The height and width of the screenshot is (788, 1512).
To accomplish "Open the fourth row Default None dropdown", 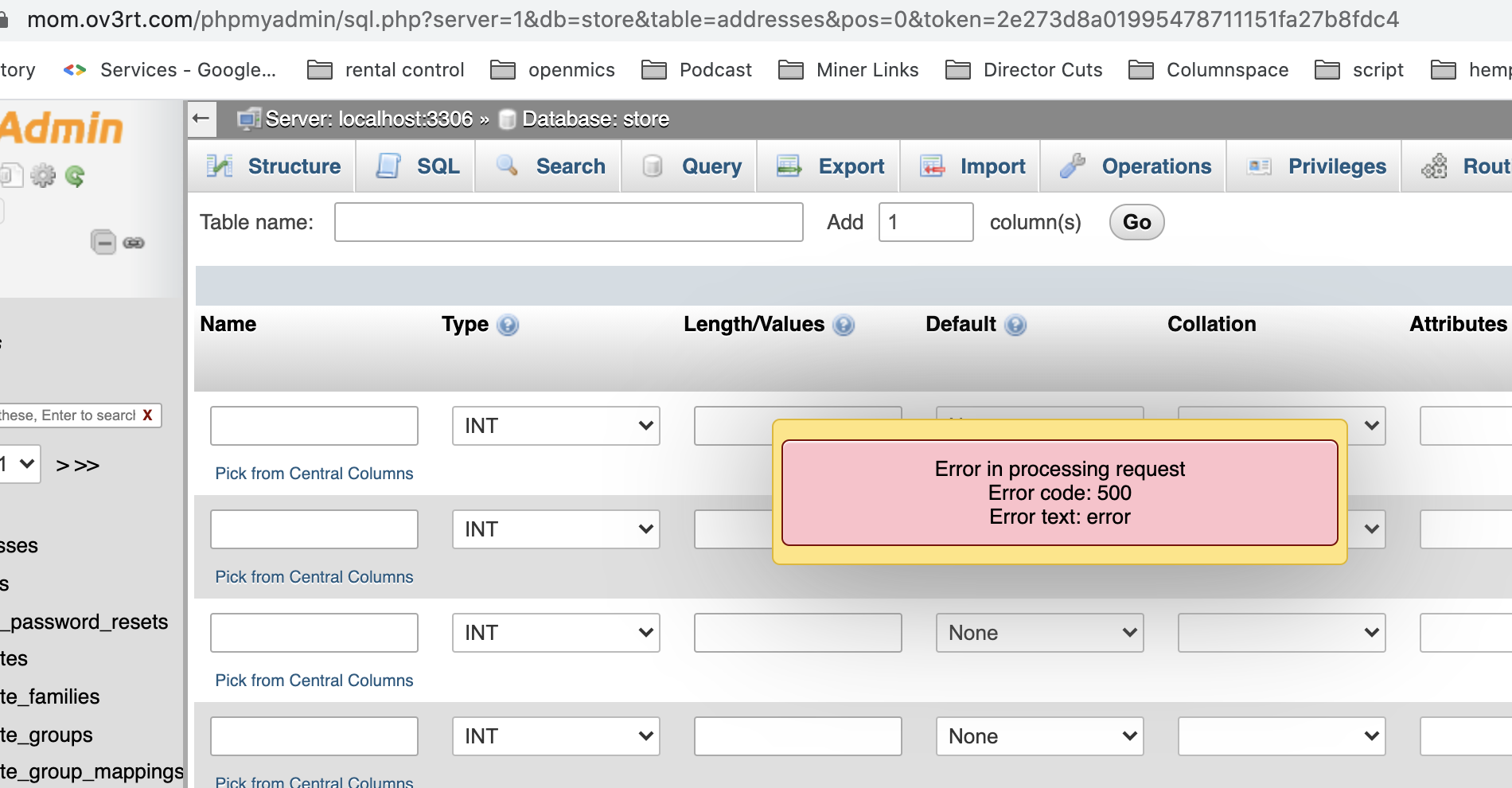I will [x=1040, y=736].
